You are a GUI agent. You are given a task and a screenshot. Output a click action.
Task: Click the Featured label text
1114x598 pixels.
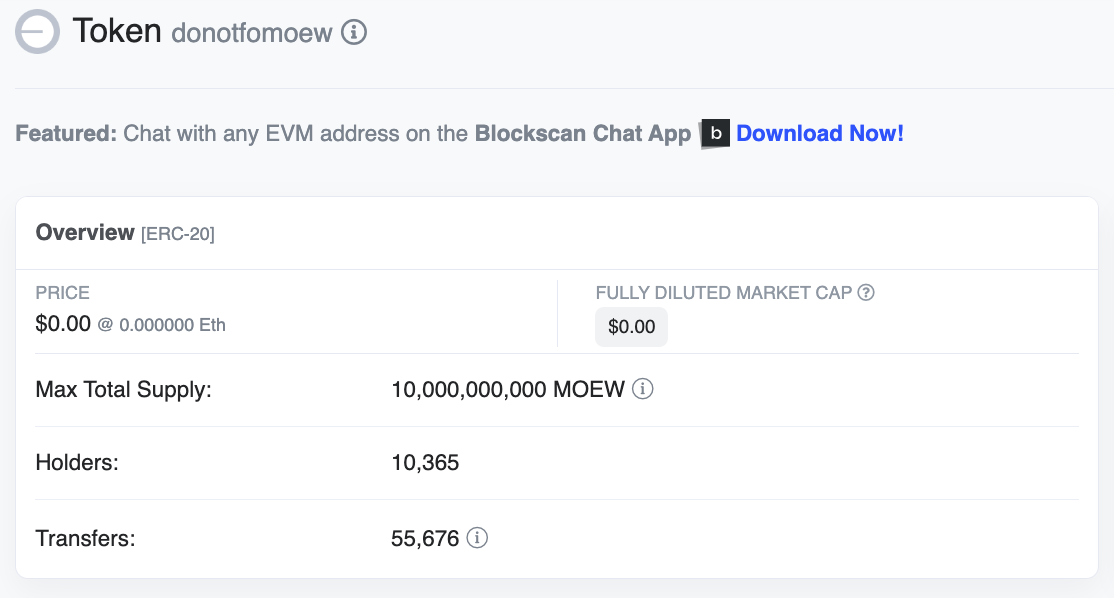click(x=66, y=134)
